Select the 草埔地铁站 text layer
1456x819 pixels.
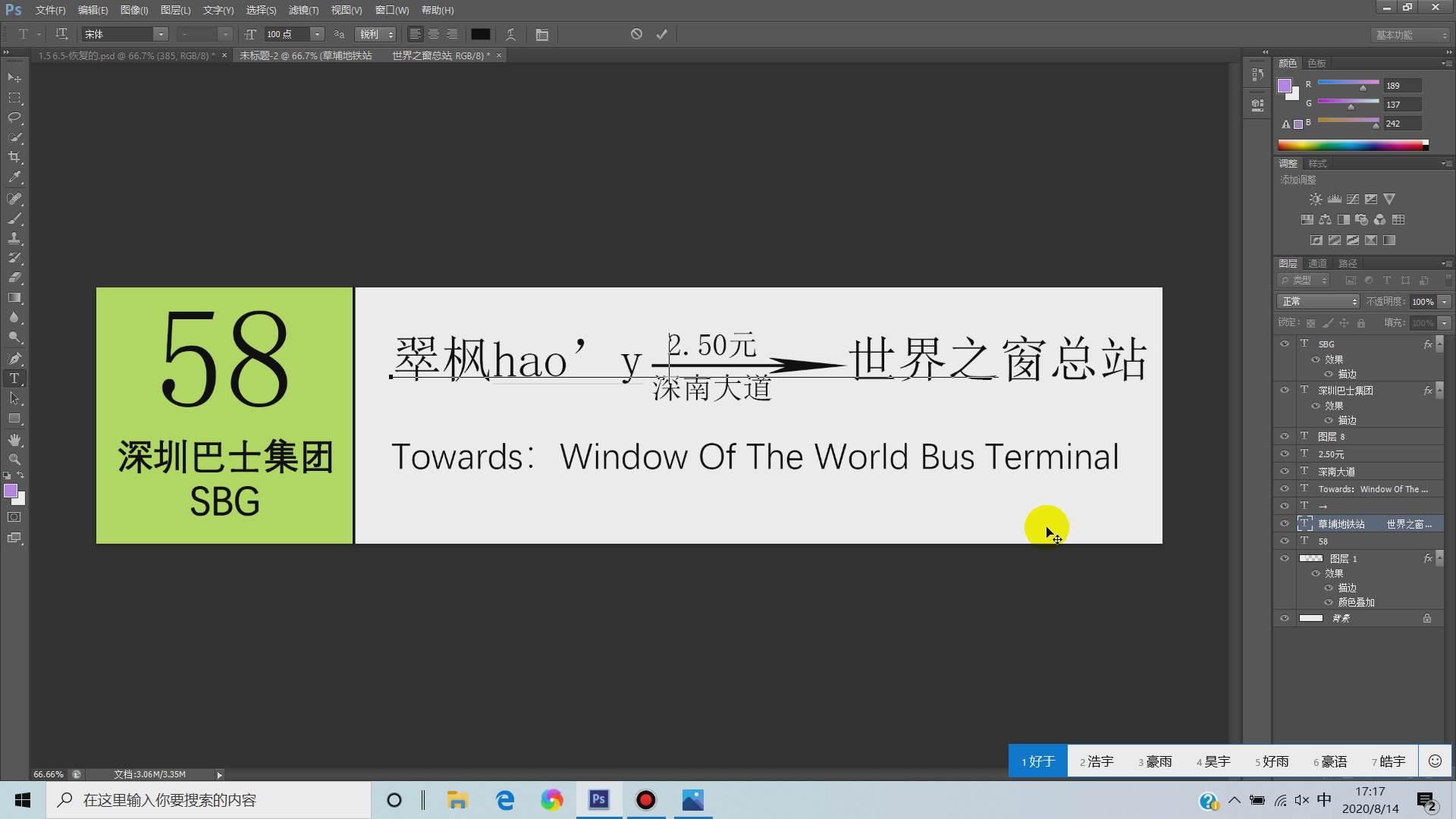[x=1374, y=524]
